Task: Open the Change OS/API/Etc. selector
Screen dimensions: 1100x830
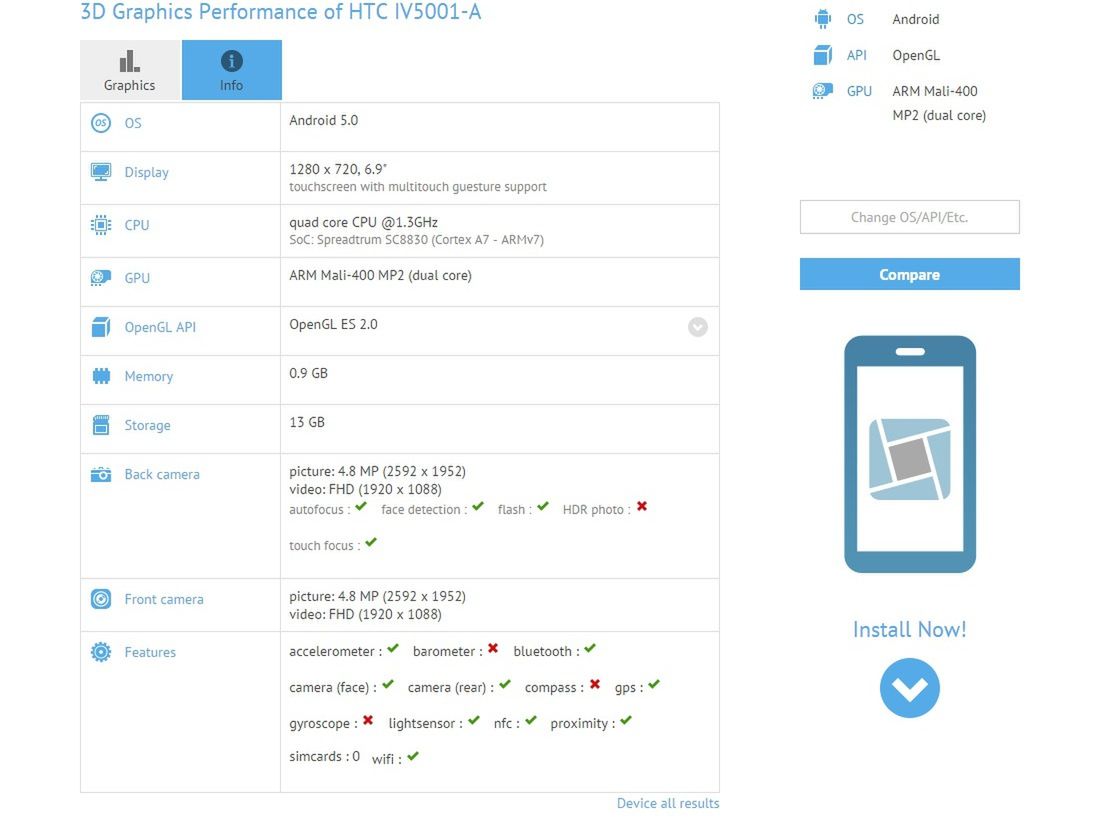Action: click(909, 217)
